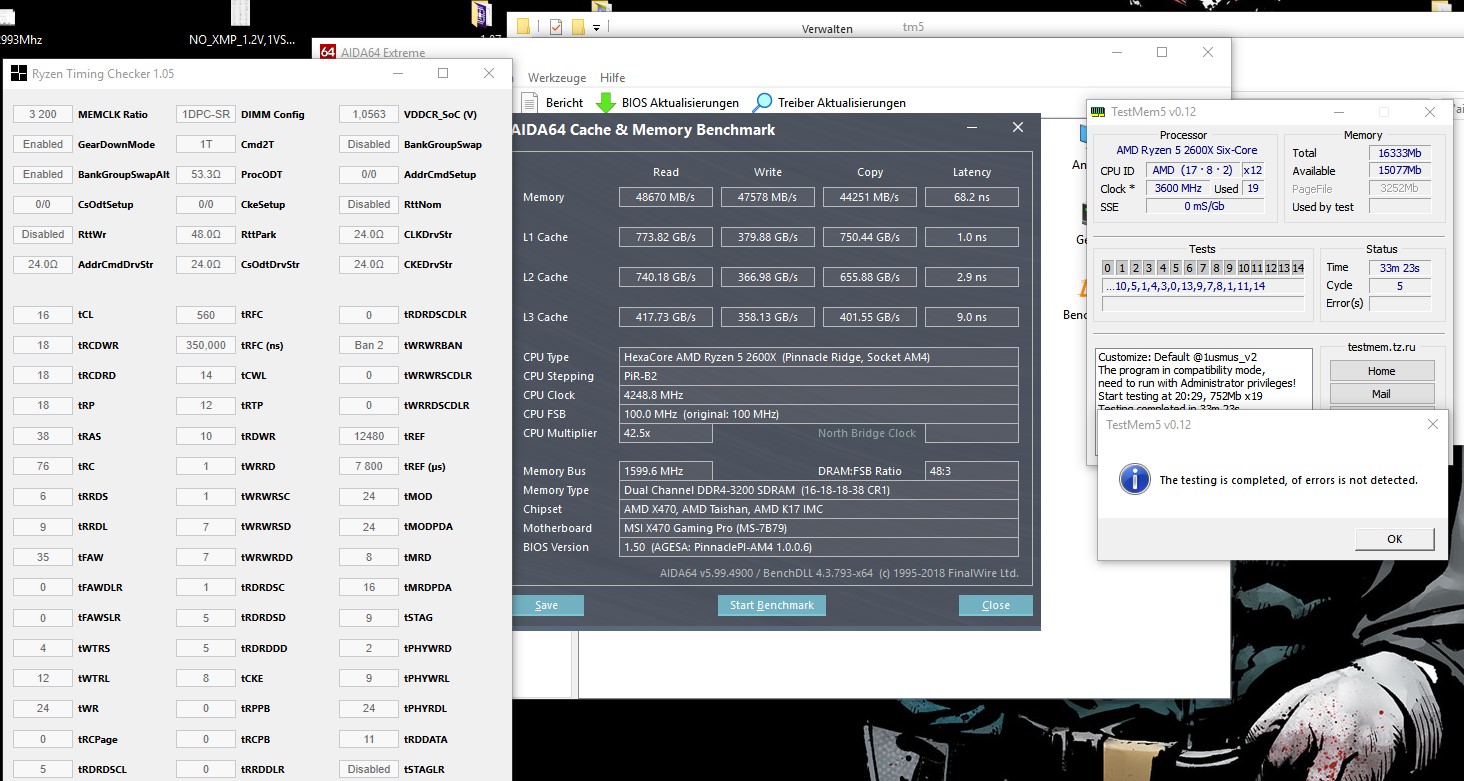Click the Mail button in TestMem5

1381,394
